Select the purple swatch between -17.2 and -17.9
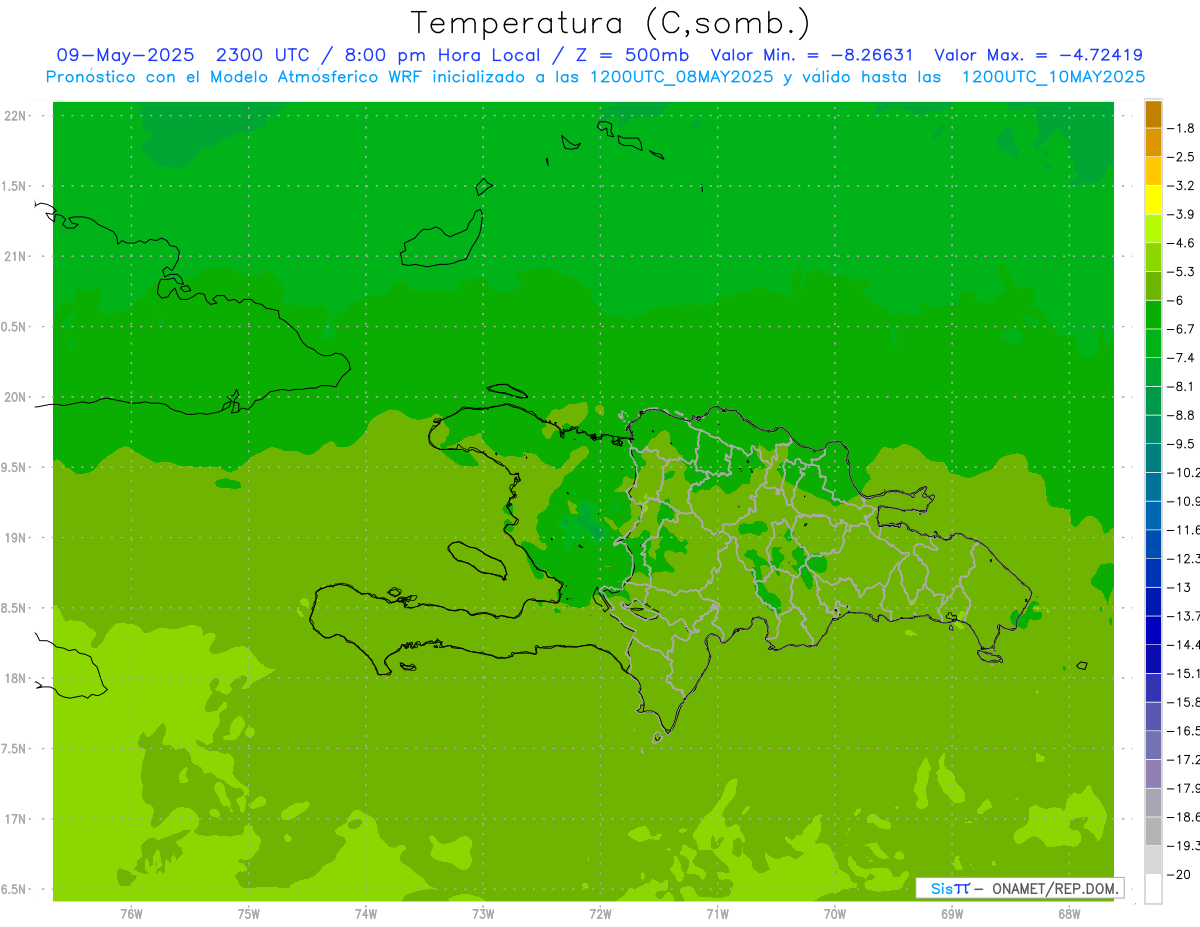1200x927 pixels. click(x=1153, y=774)
